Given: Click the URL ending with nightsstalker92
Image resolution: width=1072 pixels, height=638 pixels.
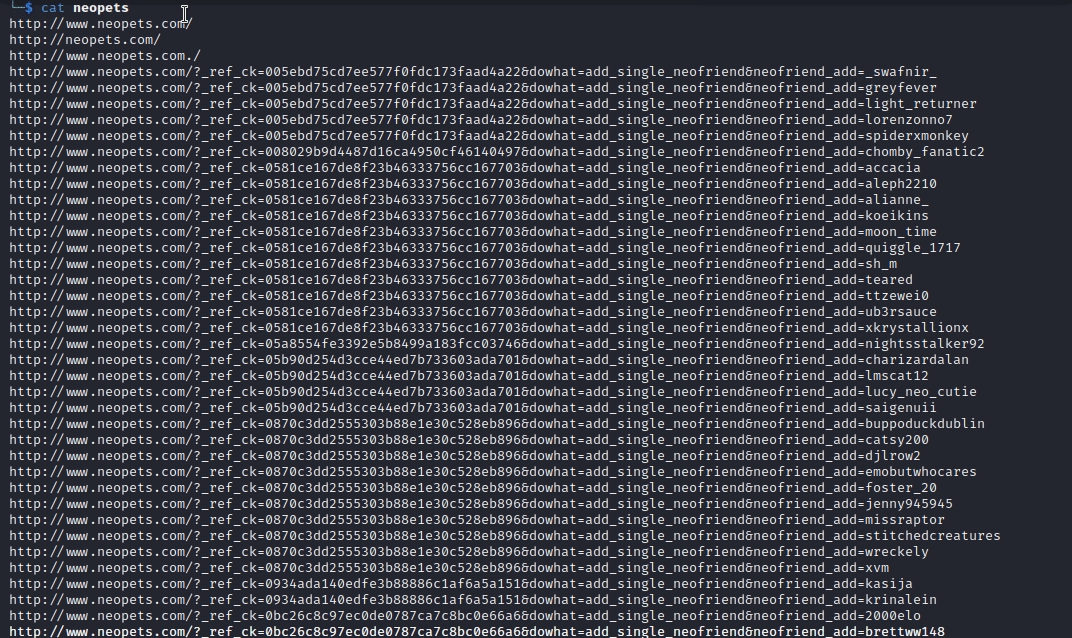Looking at the screenshot, I should pyautogui.click(x=497, y=343).
